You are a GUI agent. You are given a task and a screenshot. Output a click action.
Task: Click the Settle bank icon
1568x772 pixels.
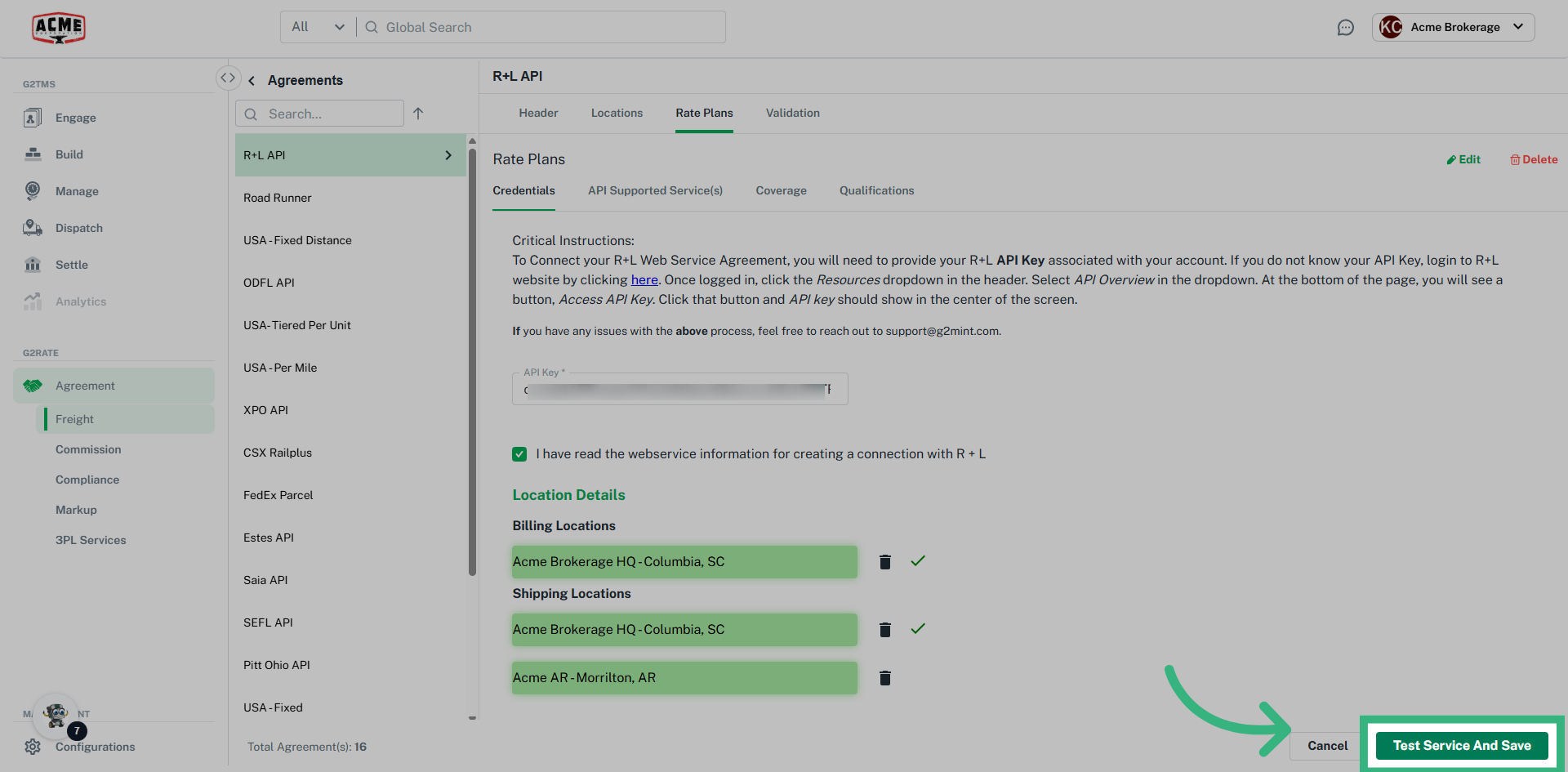coord(33,265)
